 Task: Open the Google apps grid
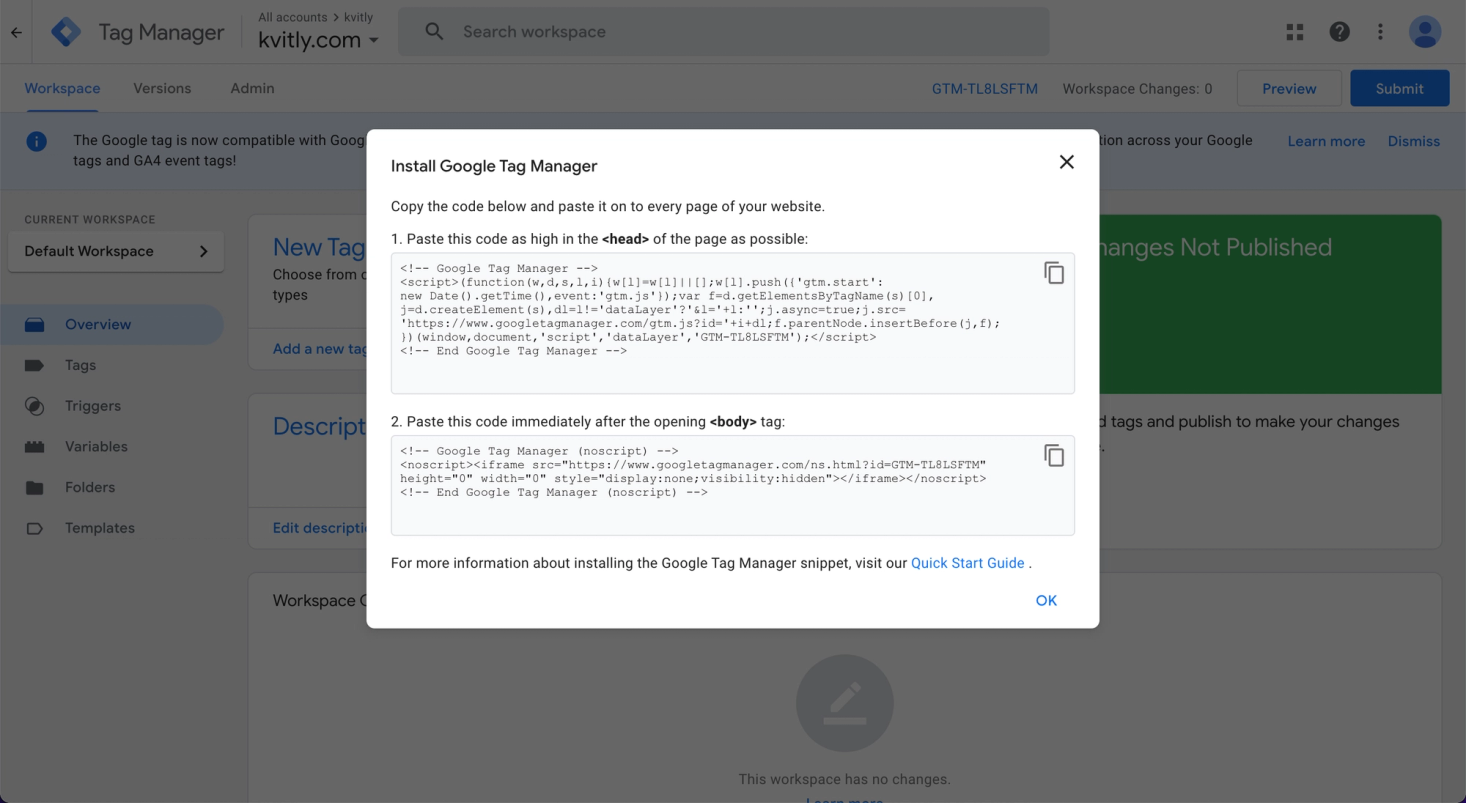[1295, 32]
